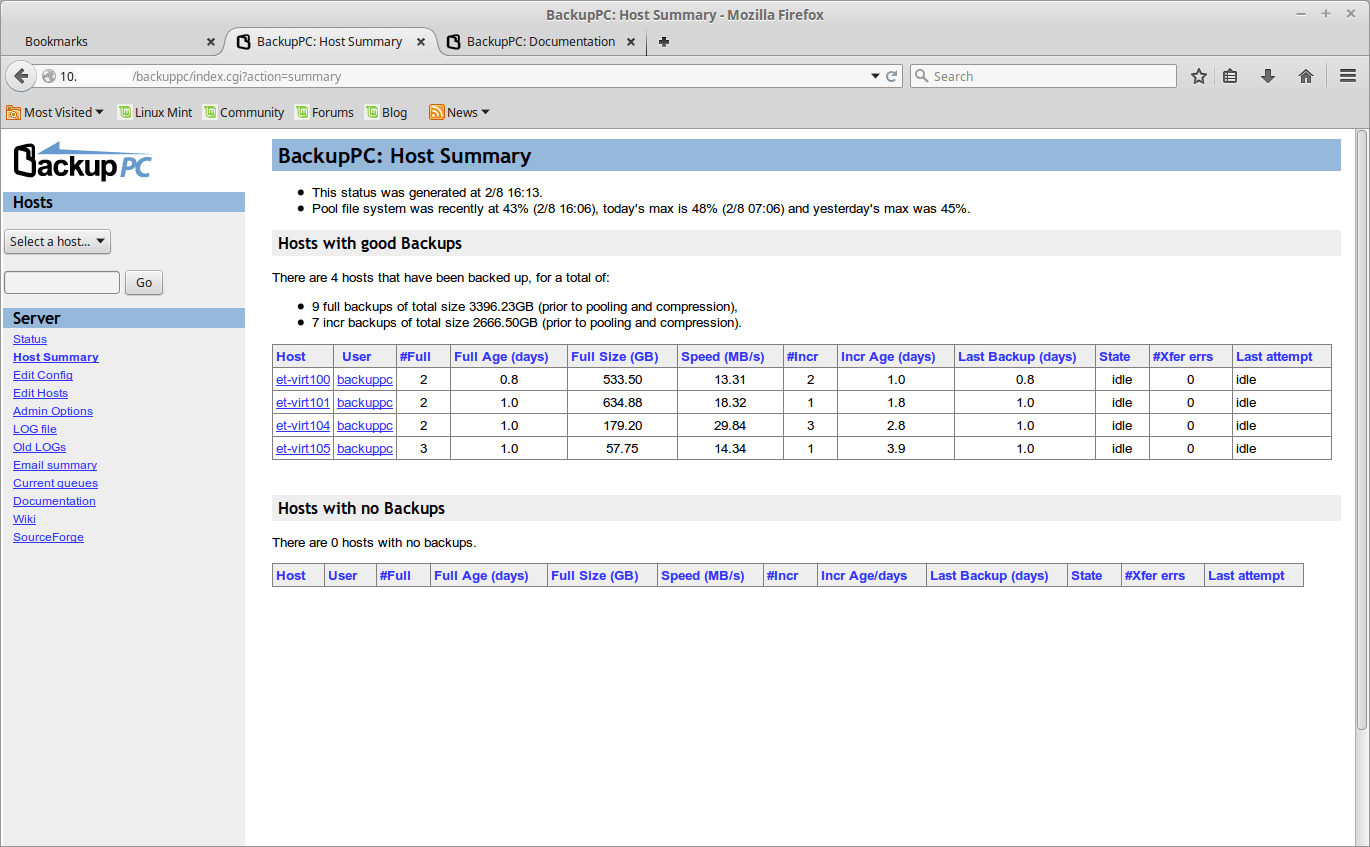The height and width of the screenshot is (847, 1370).
Task: Open Old LOGs link
Action: 39,447
